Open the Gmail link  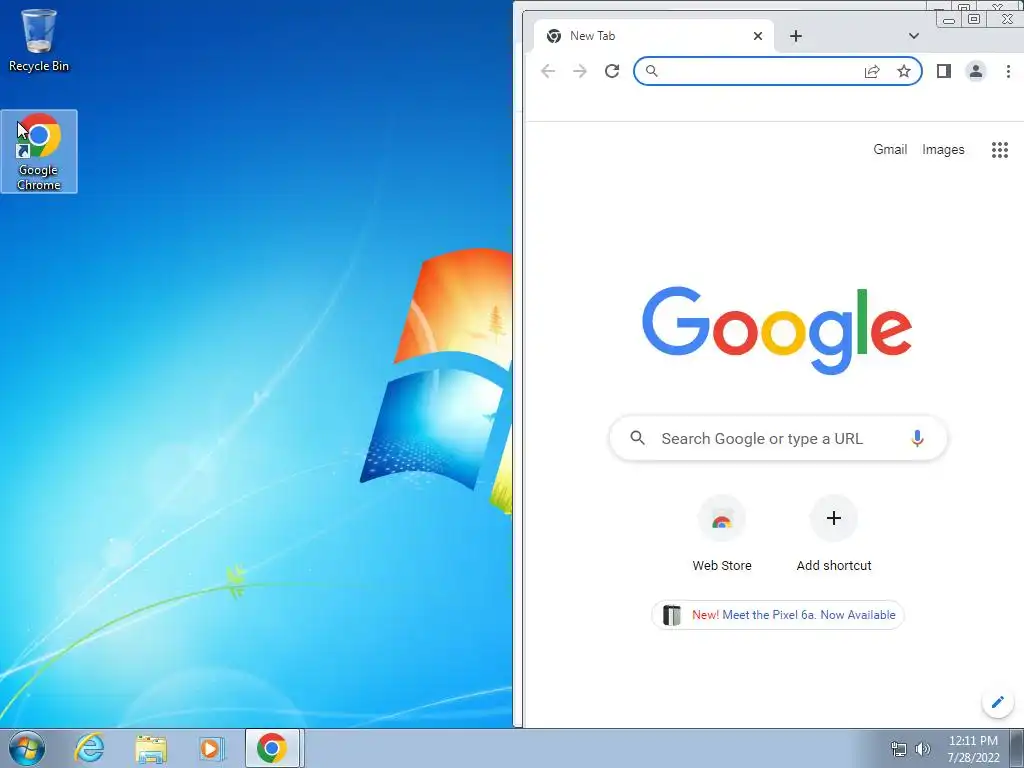(x=890, y=150)
